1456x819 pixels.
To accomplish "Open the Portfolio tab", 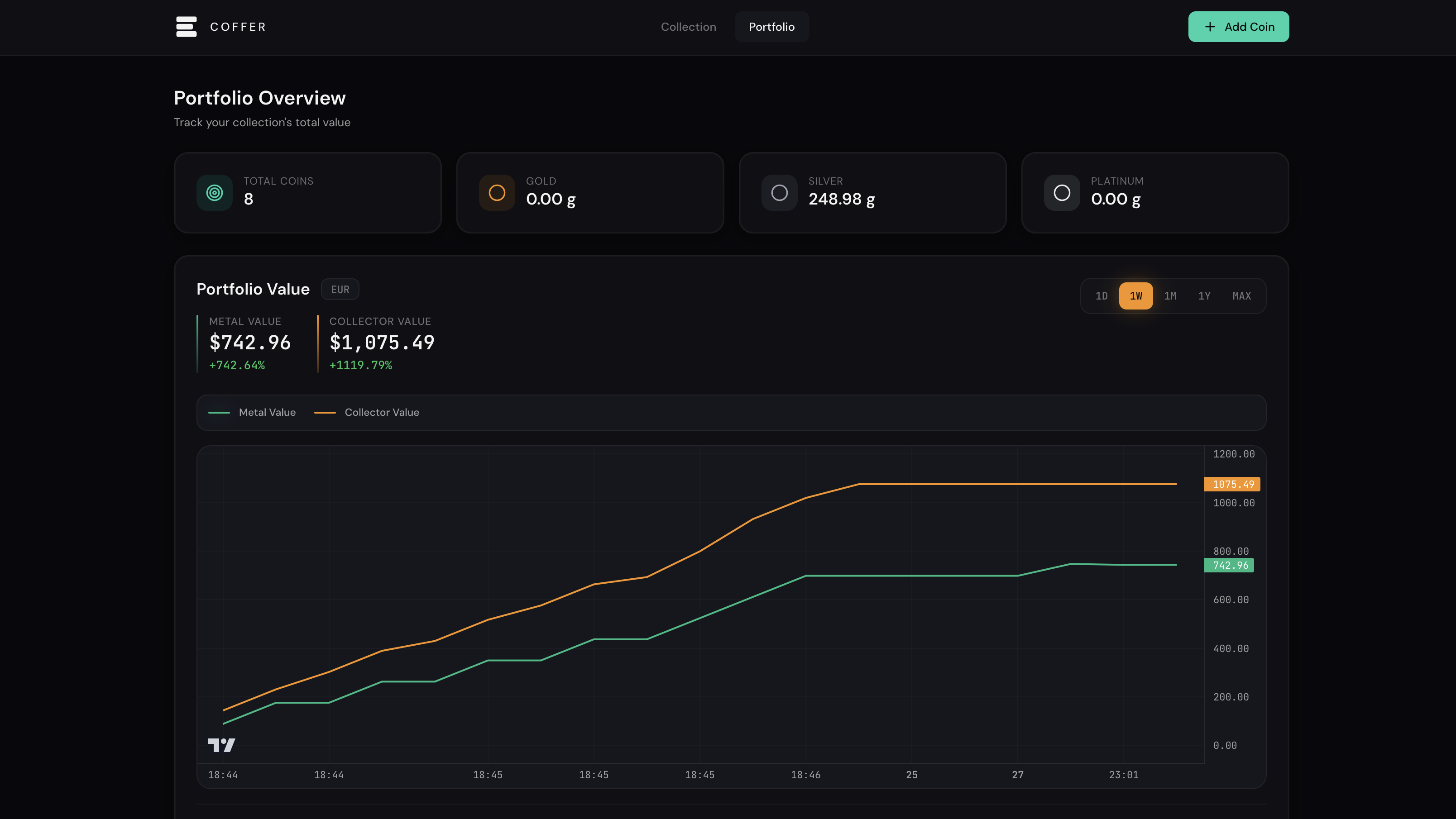I will click(x=771, y=27).
